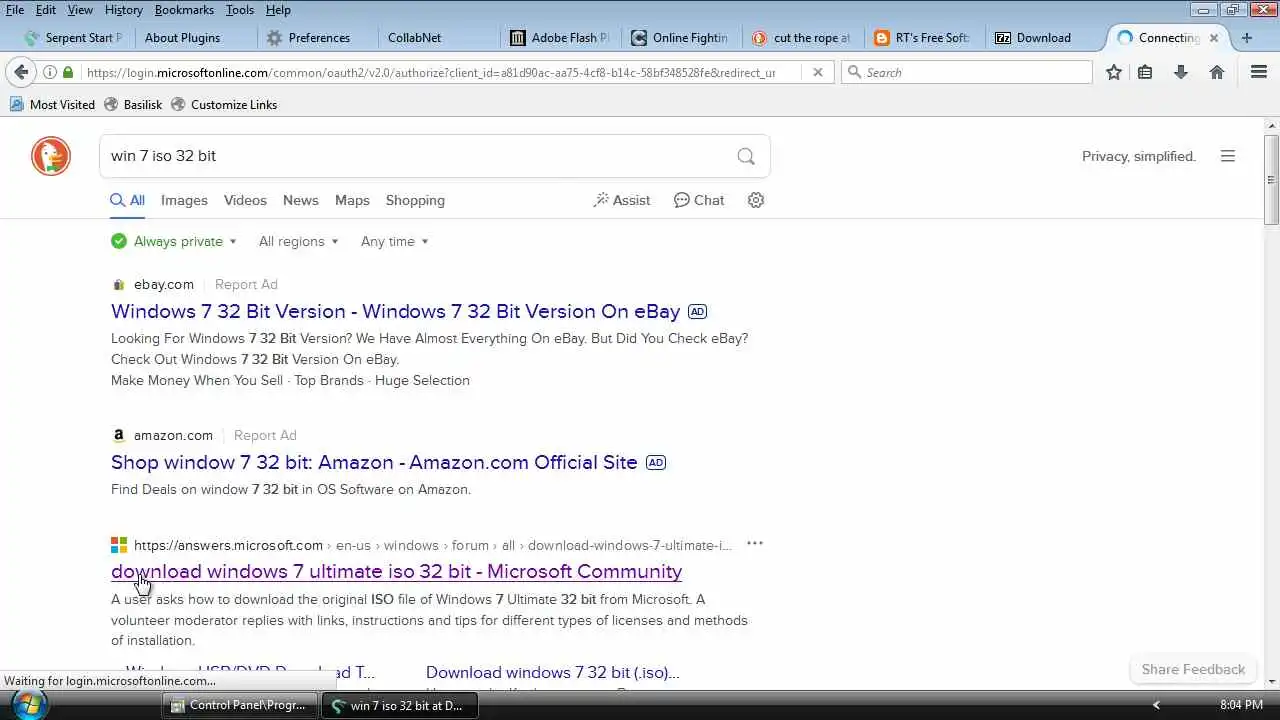Expand All regions dropdown
The width and height of the screenshot is (1280, 720).
coord(299,241)
